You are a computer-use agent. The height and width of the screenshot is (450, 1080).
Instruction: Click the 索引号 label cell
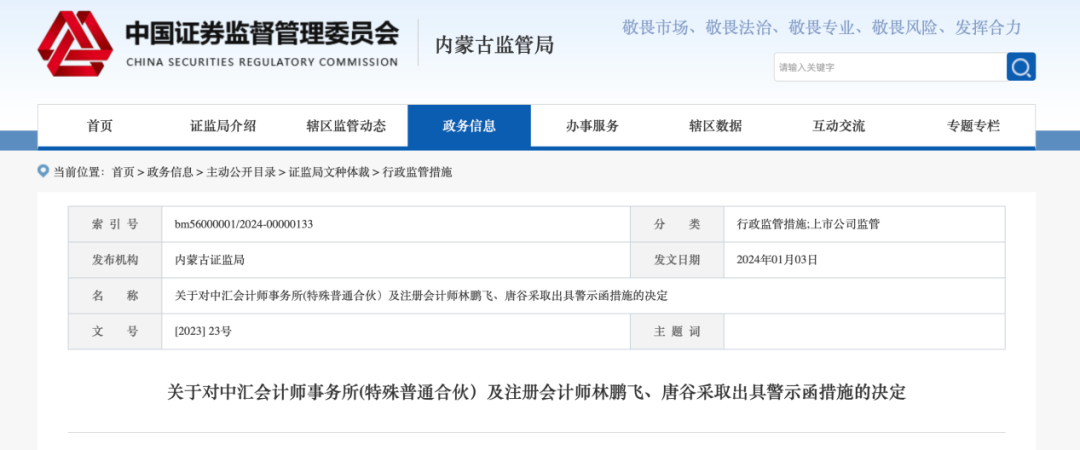pyautogui.click(x=115, y=224)
